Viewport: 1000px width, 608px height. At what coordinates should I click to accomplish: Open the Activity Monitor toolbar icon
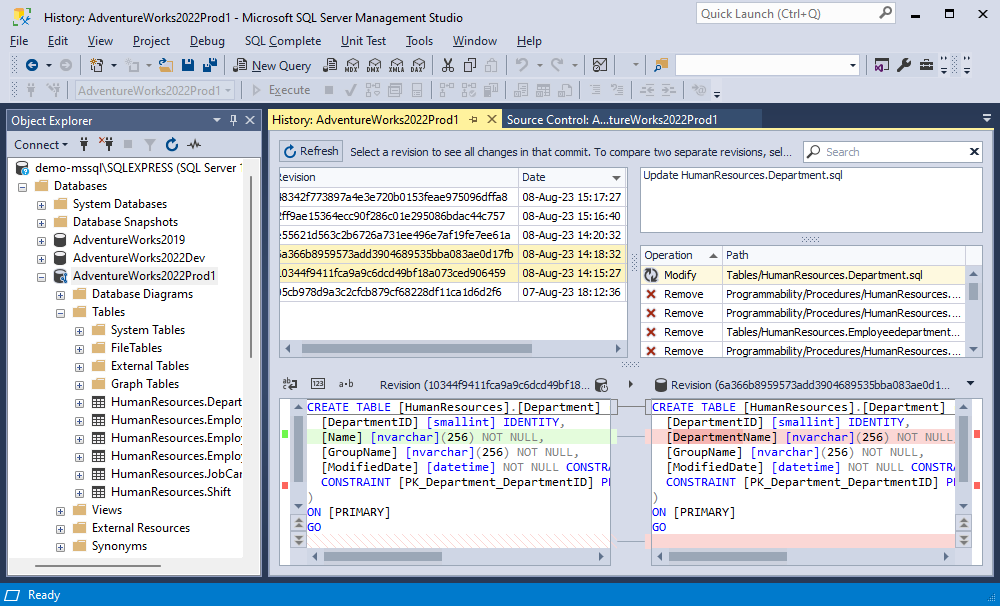coord(599,65)
